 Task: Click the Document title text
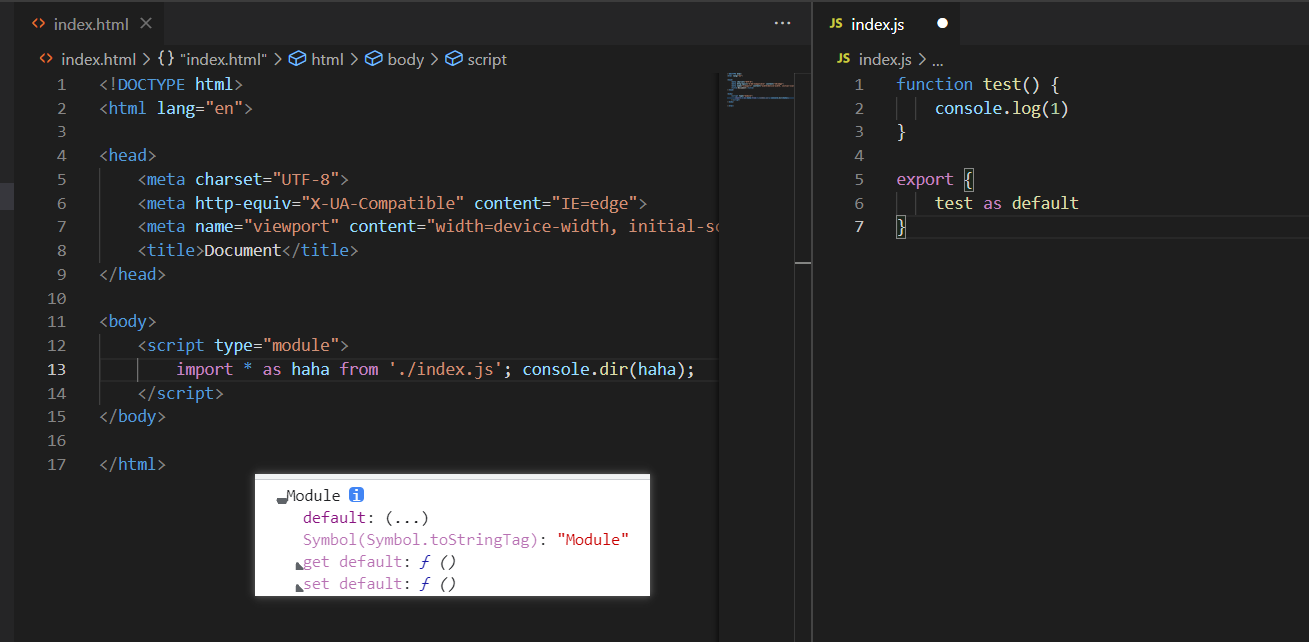tap(241, 250)
